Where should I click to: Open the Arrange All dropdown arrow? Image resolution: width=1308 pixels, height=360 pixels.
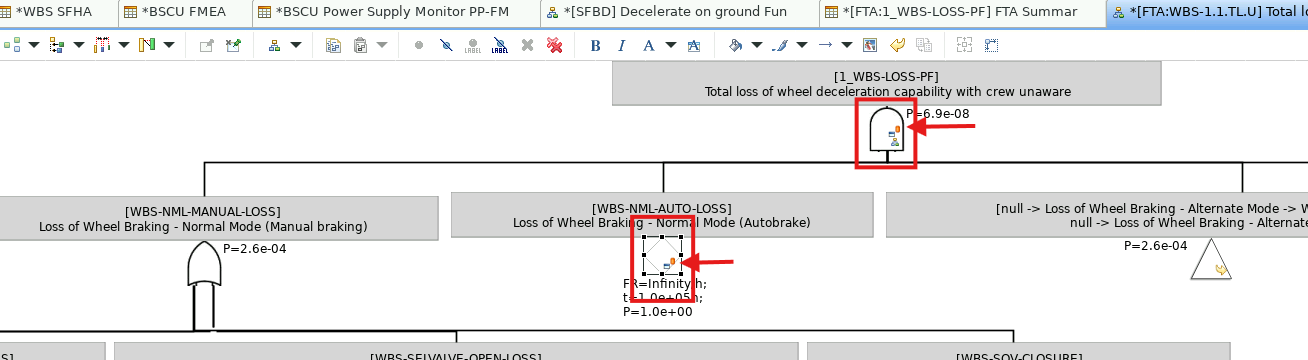tap(34, 45)
